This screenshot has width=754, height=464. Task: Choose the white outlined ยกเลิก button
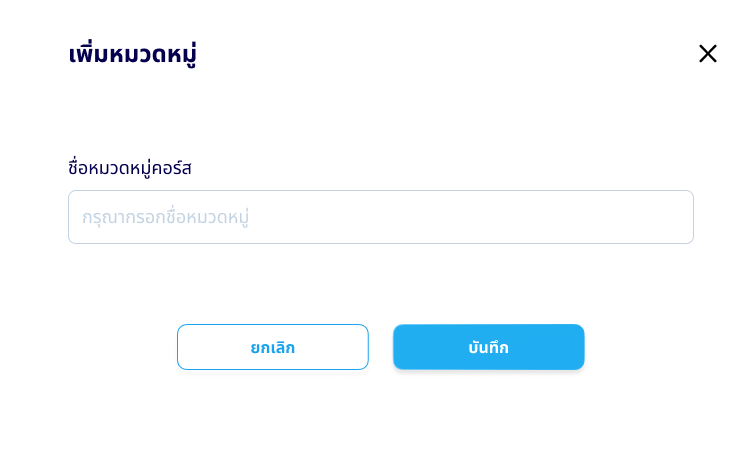click(273, 347)
